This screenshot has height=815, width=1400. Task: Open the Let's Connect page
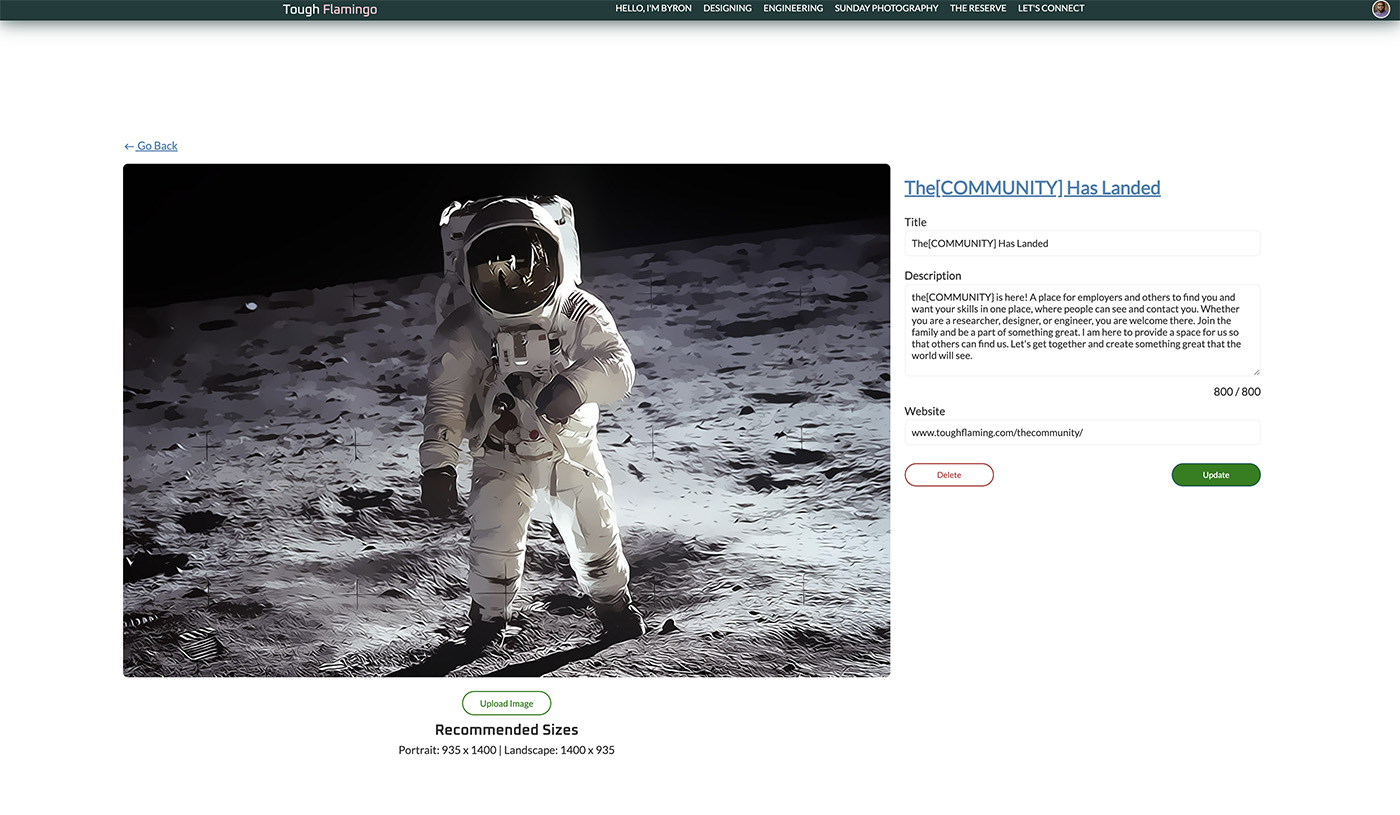coord(1050,8)
